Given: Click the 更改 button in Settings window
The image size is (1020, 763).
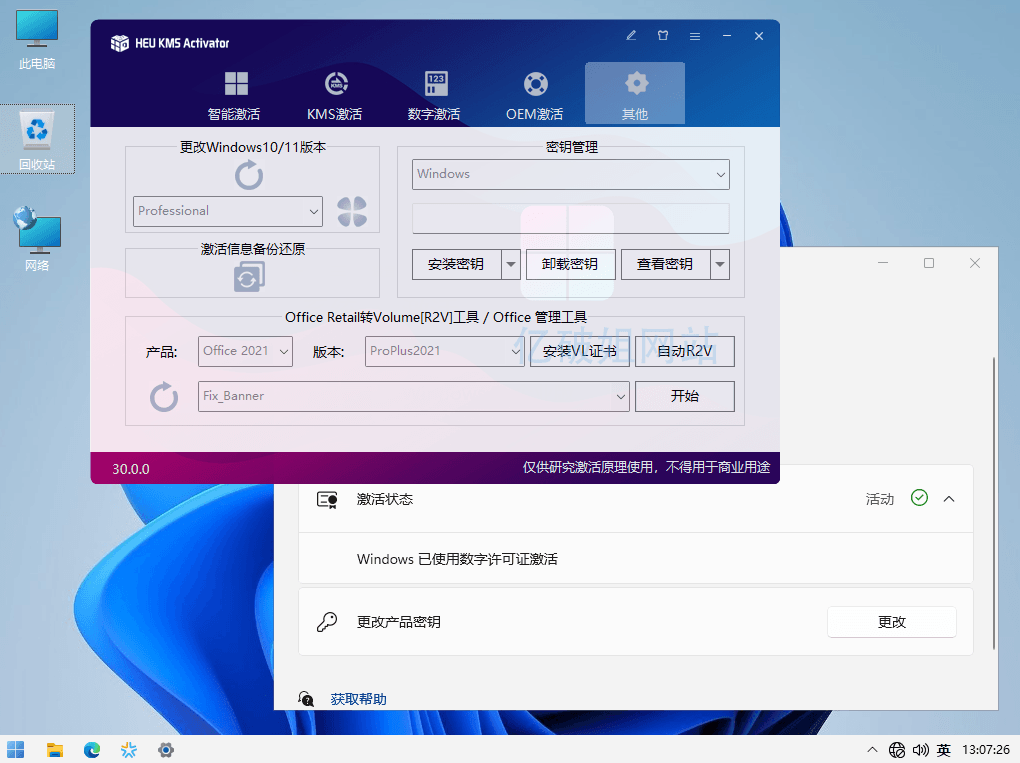Looking at the screenshot, I should click(x=892, y=622).
